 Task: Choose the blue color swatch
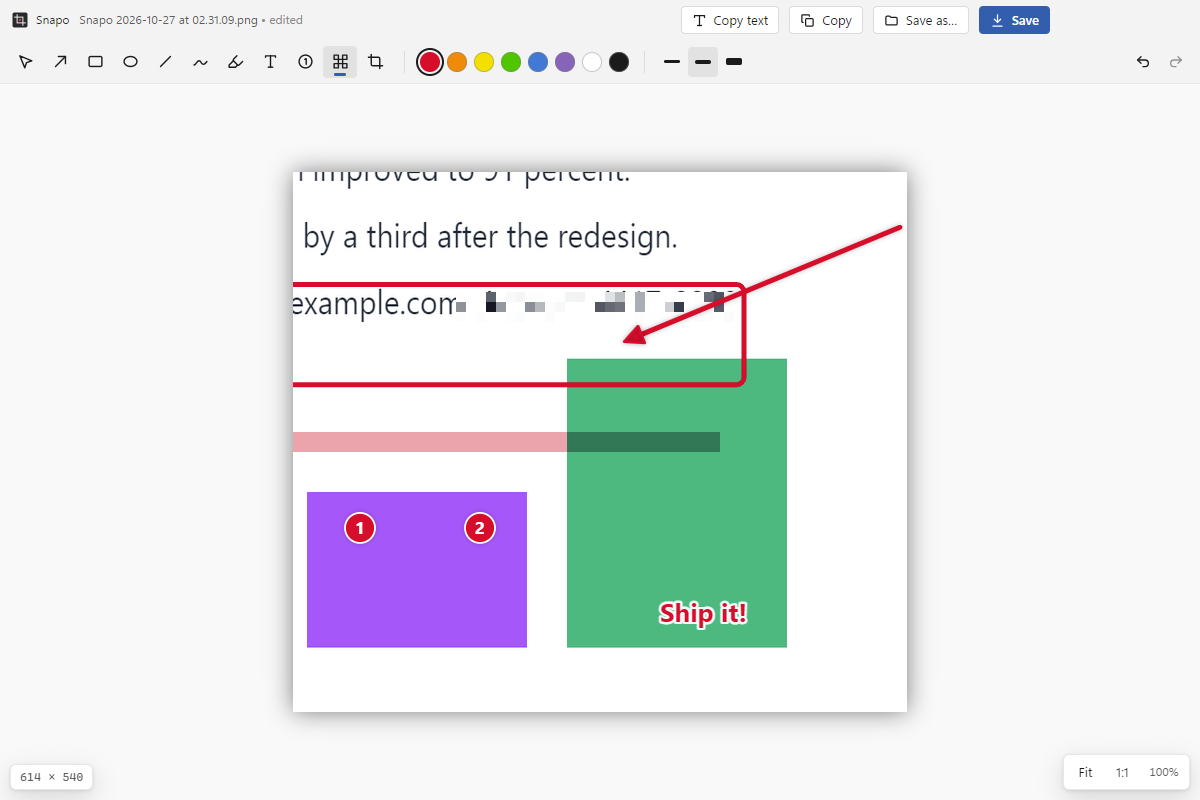click(538, 62)
